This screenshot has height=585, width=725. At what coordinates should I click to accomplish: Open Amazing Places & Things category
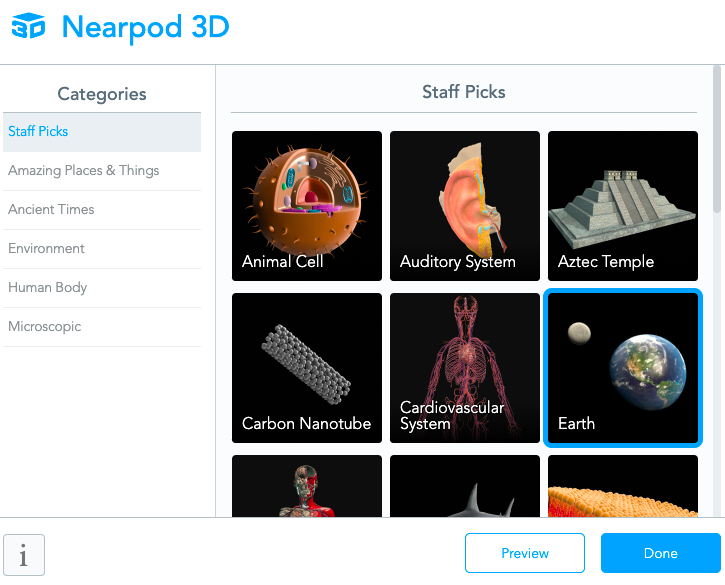tap(102, 171)
